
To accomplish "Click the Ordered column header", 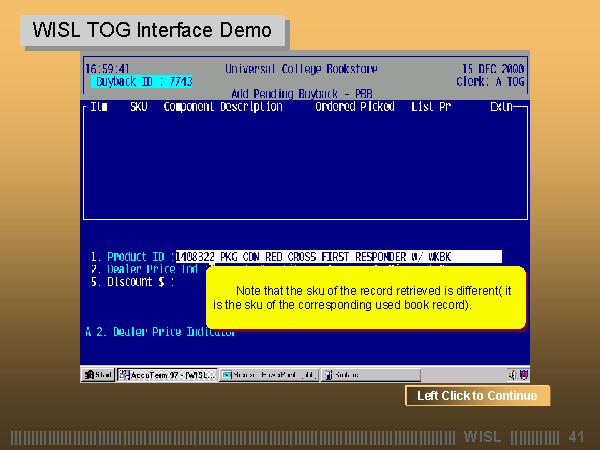I will pos(336,106).
